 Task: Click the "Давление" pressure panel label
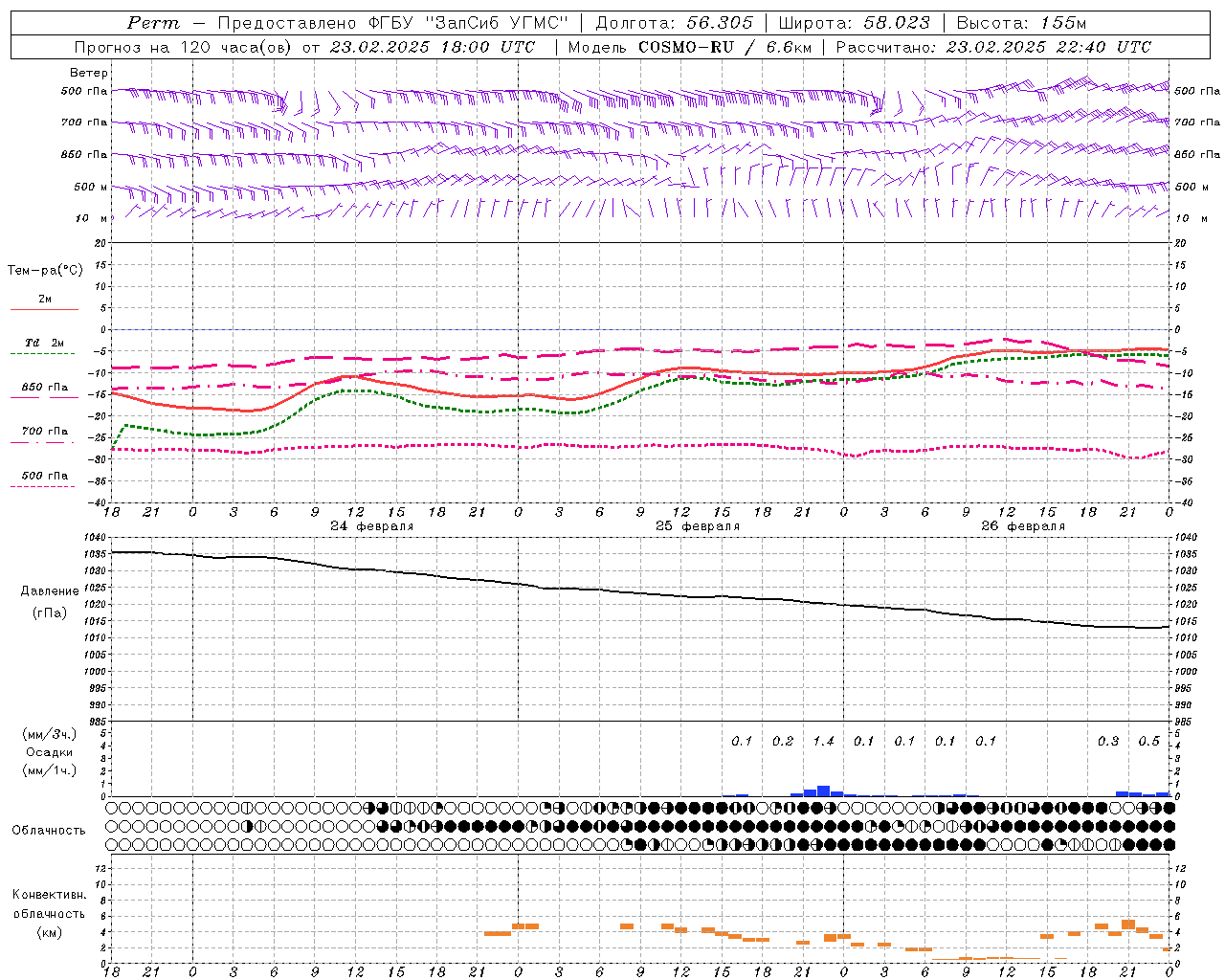[x=50, y=591]
